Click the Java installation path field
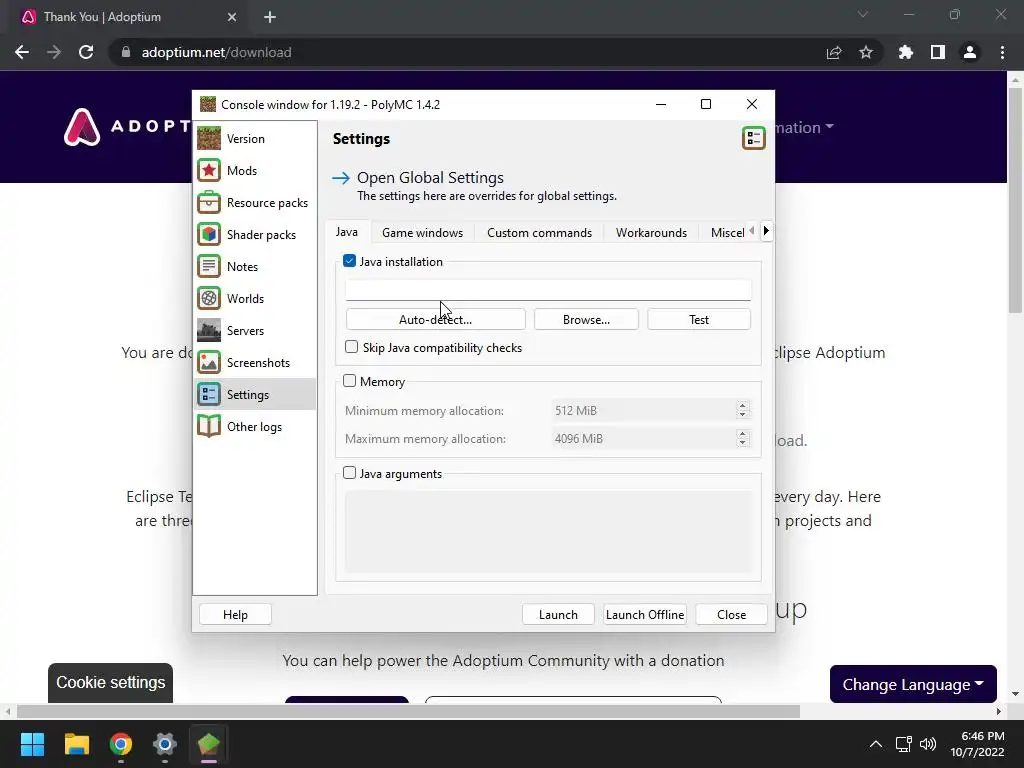Image resolution: width=1024 pixels, height=768 pixels. click(x=548, y=290)
